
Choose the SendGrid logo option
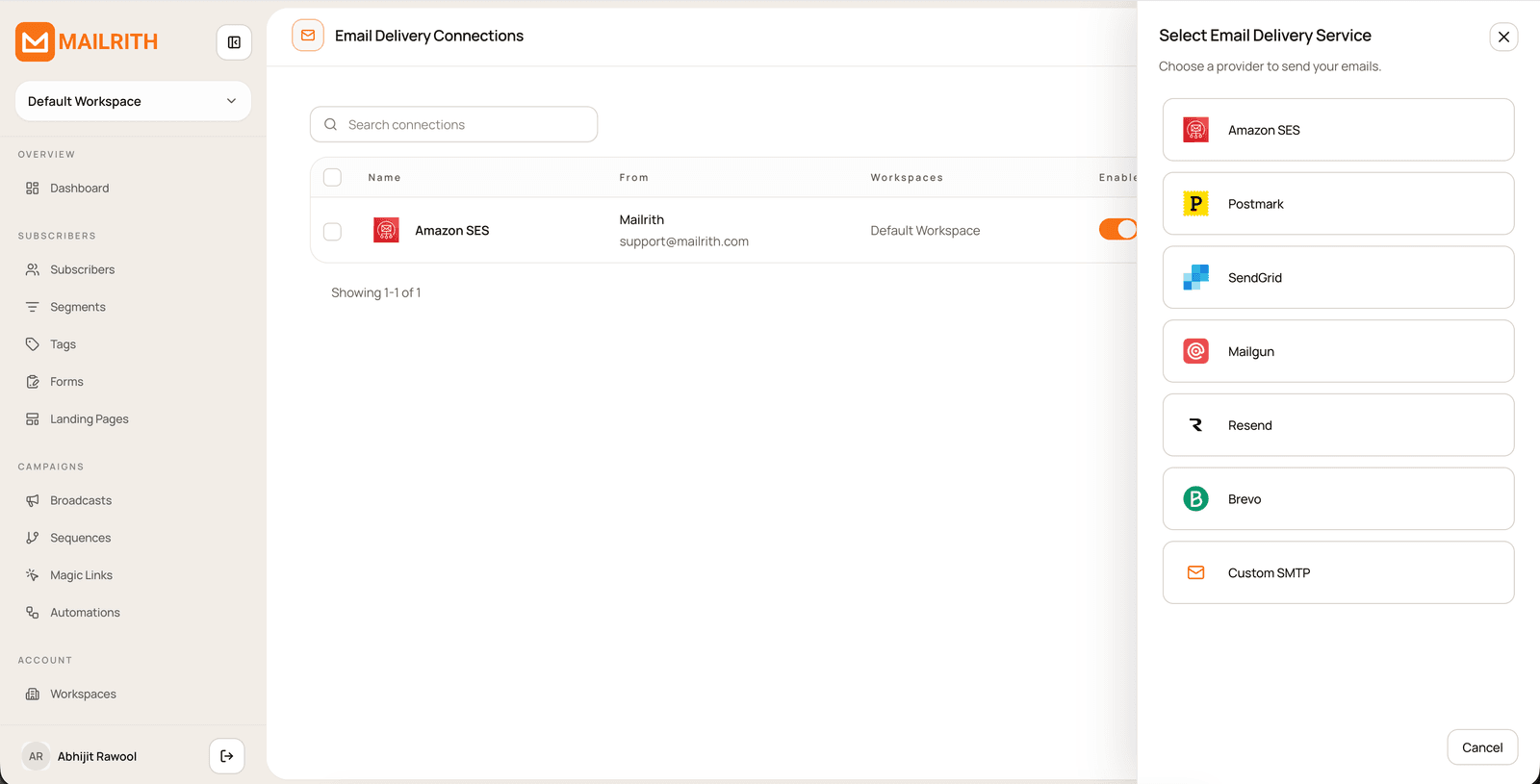(x=1195, y=277)
